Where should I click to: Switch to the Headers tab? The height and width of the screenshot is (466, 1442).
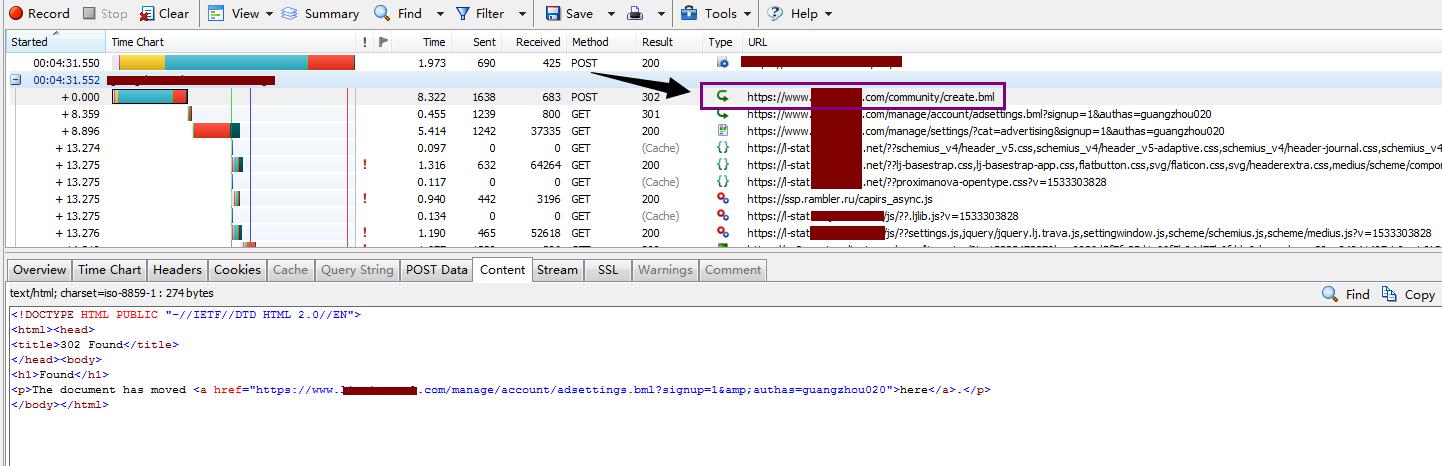[177, 270]
